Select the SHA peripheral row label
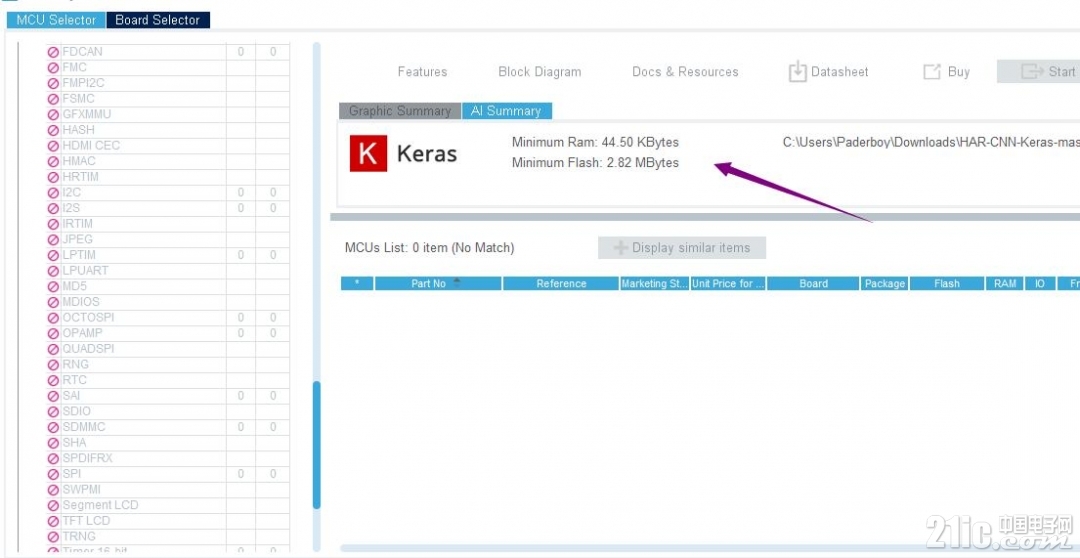1080x558 pixels. tap(74, 443)
